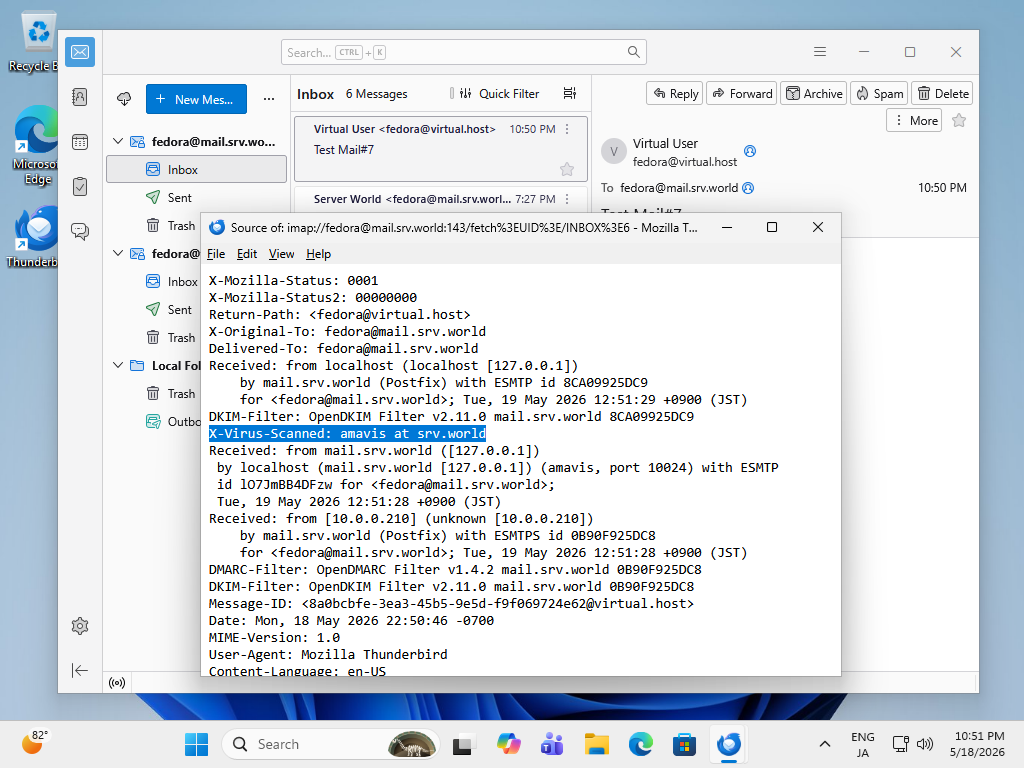Open the menu for Test Mail#7 row
Image resolution: width=1024 pixels, height=768 pixels.
point(567,129)
